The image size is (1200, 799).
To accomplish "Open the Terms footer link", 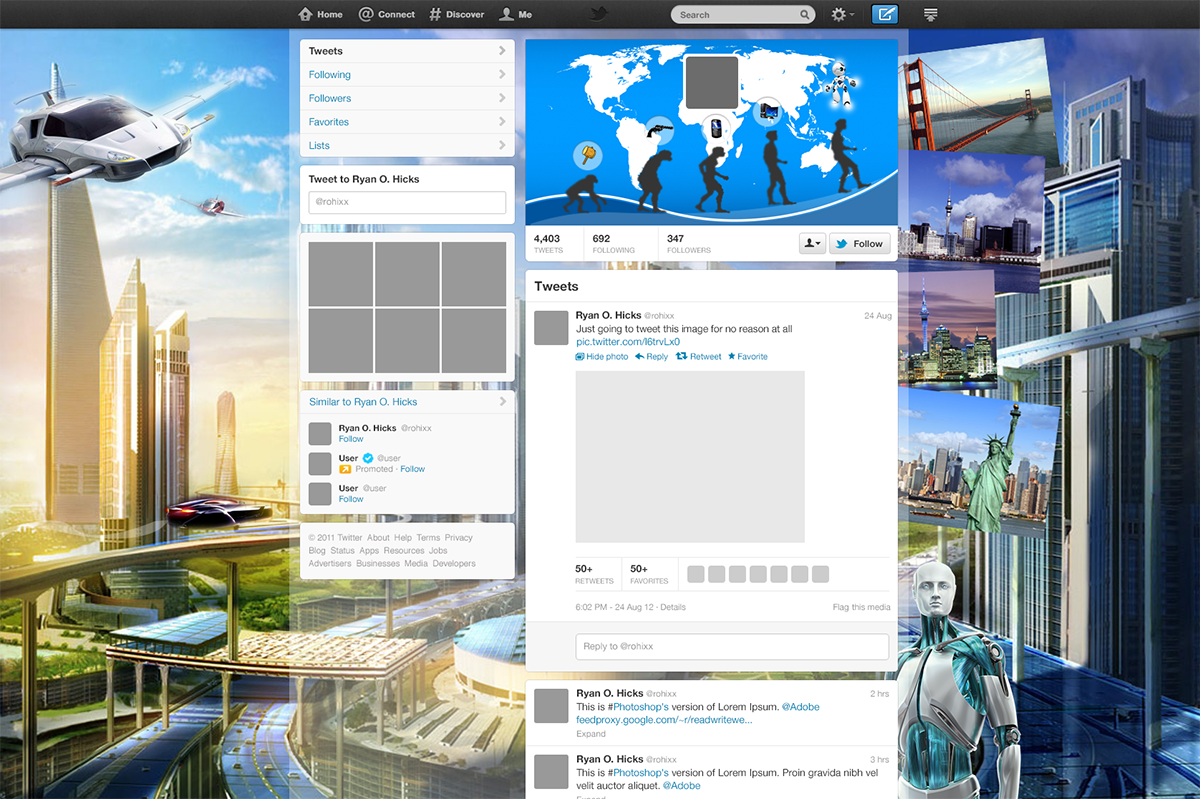I will 428,538.
